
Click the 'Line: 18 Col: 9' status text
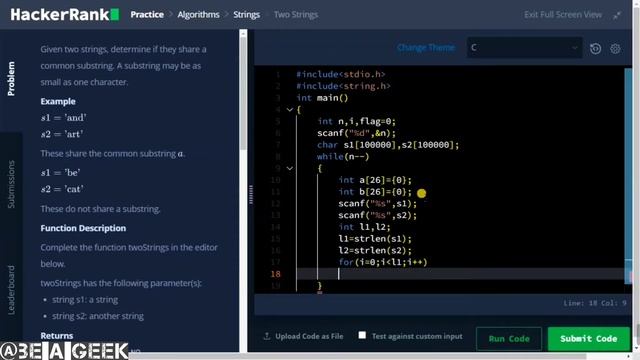click(x=595, y=303)
